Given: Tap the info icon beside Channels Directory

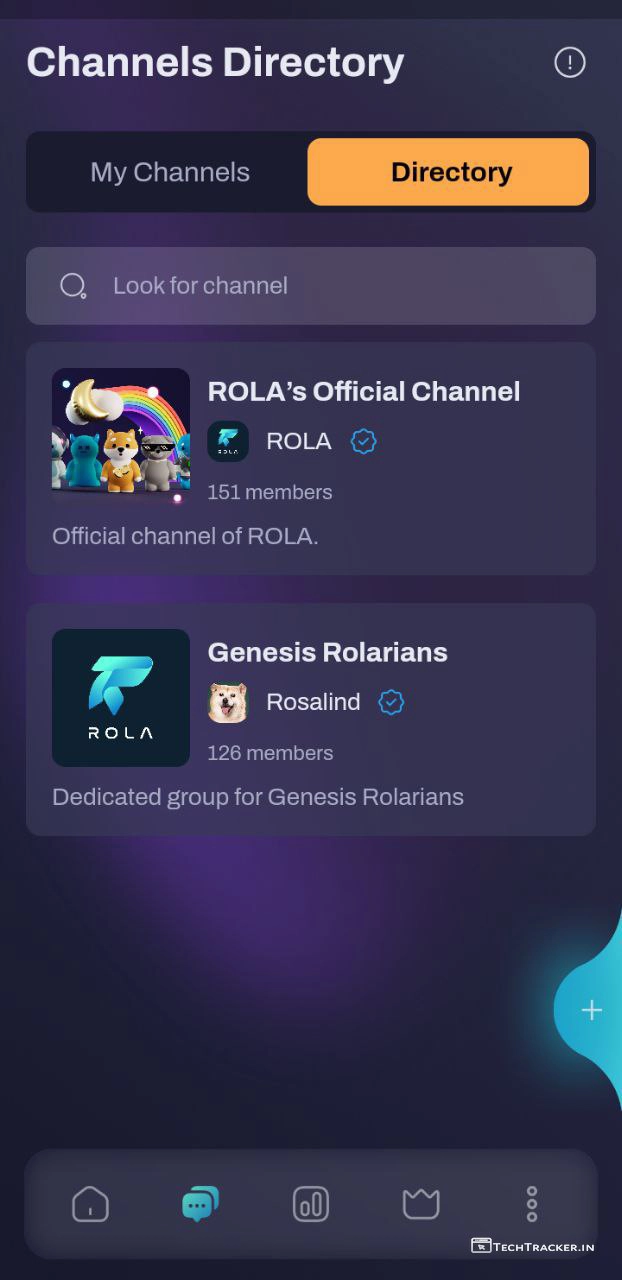Looking at the screenshot, I should pos(570,63).
